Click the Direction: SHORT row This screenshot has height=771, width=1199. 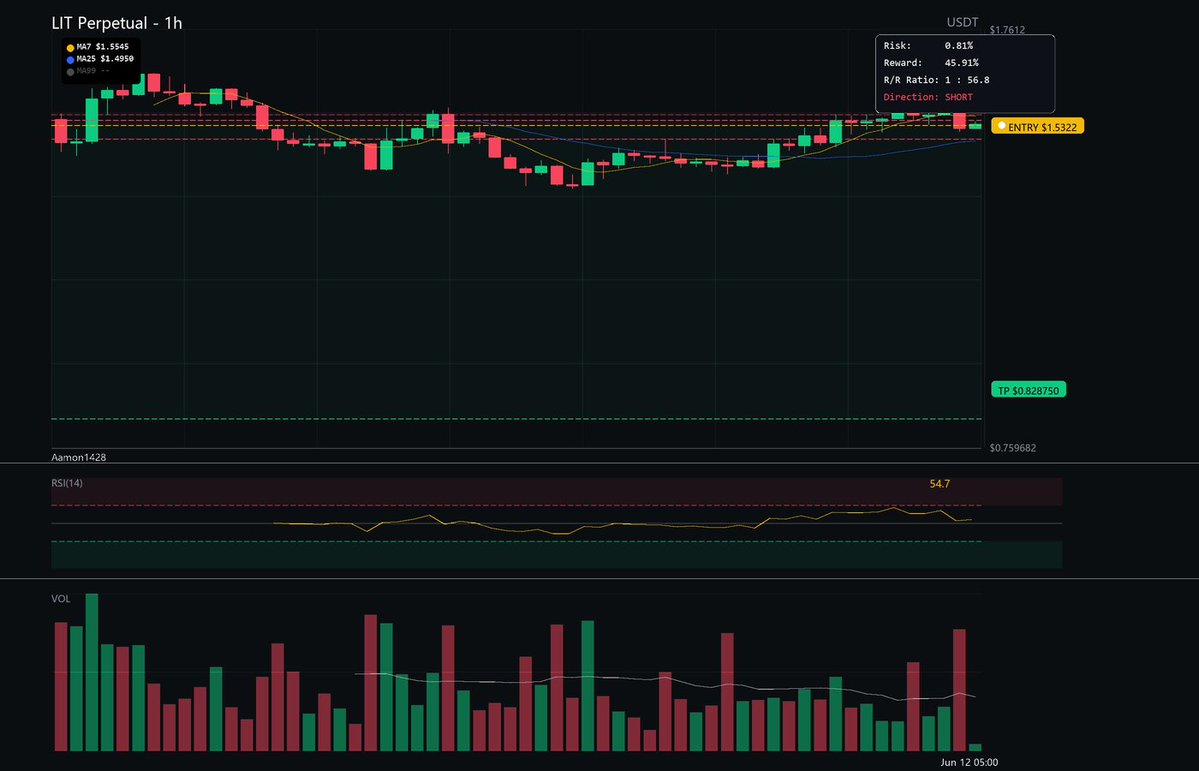point(928,97)
